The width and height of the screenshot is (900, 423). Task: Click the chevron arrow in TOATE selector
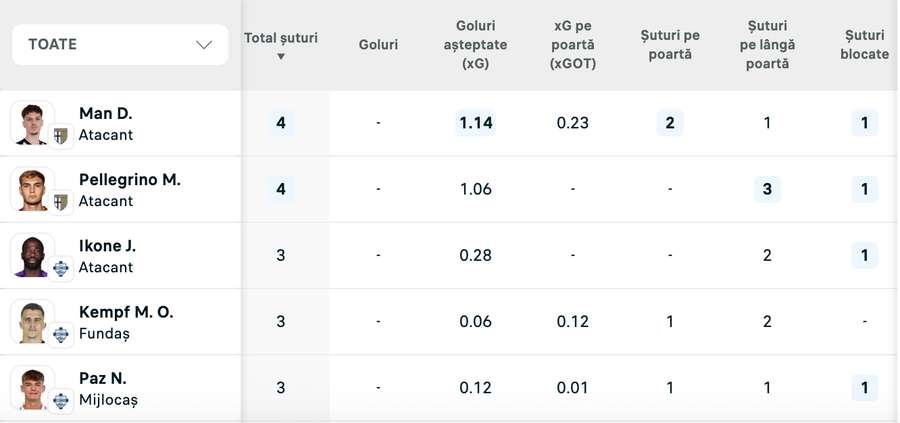point(204,45)
